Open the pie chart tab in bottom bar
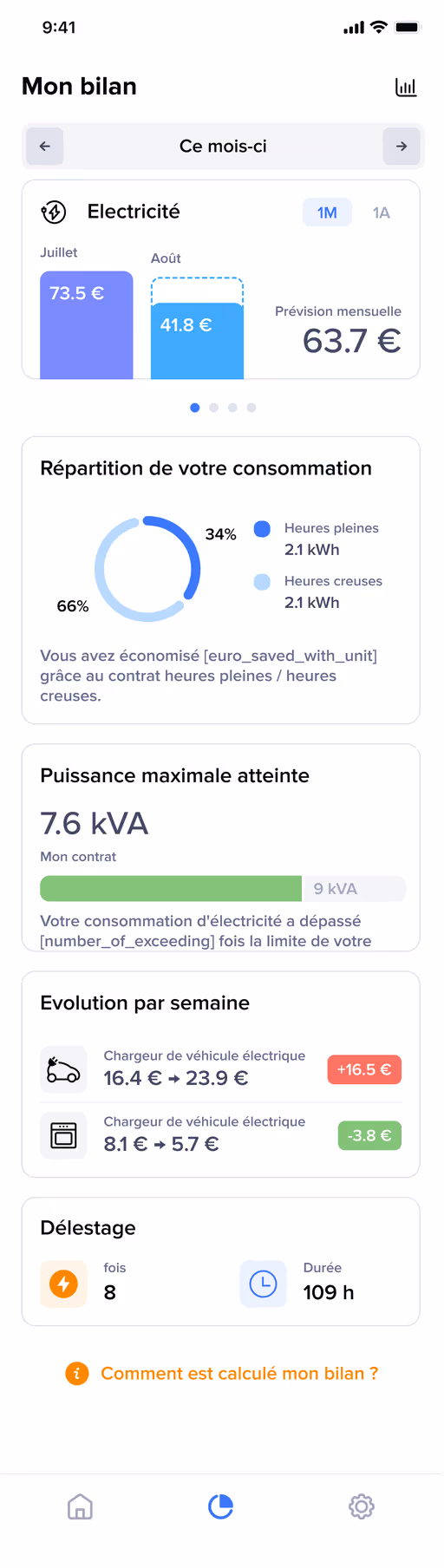 tap(221, 1506)
